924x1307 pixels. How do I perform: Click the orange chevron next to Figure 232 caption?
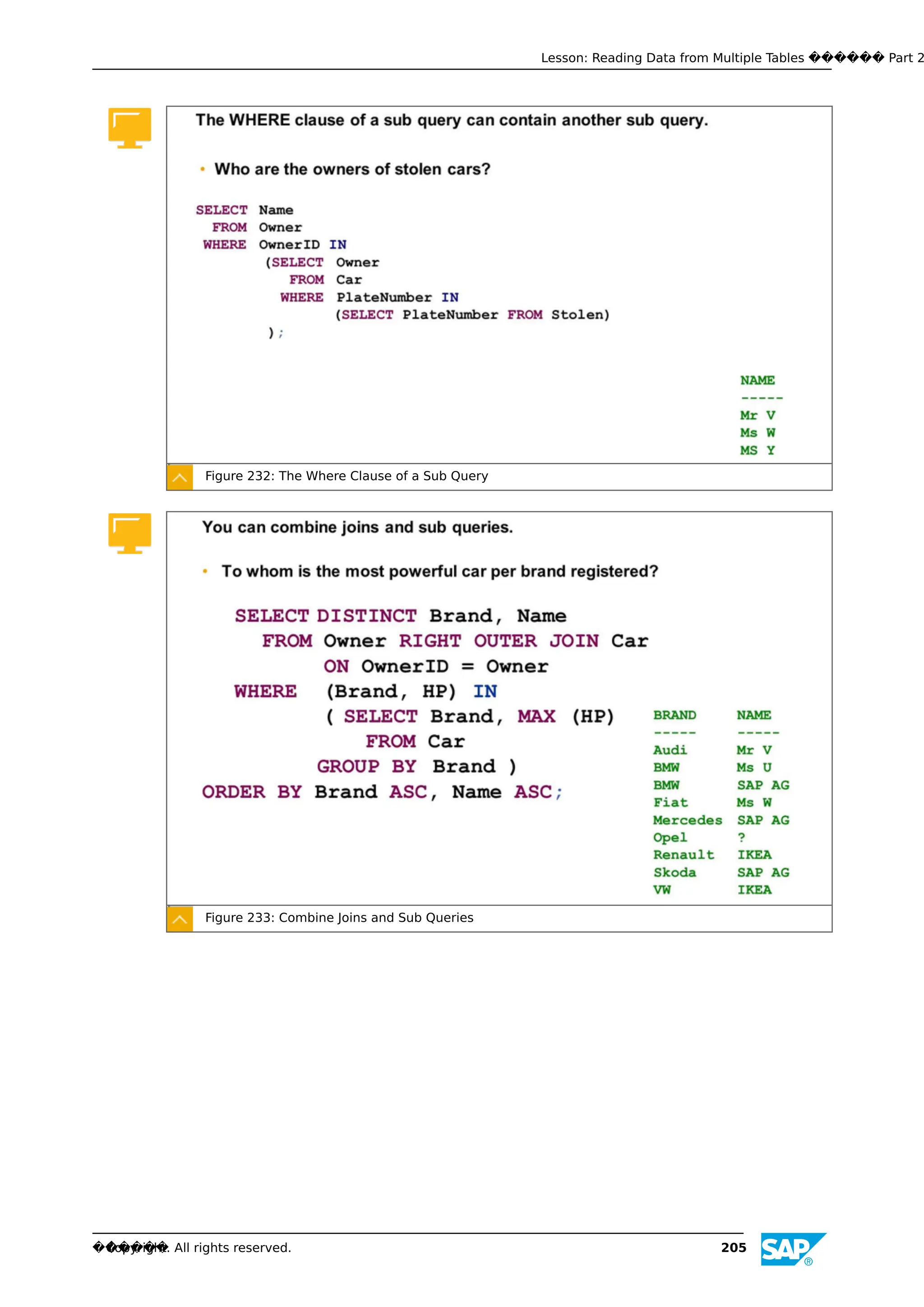(x=180, y=477)
